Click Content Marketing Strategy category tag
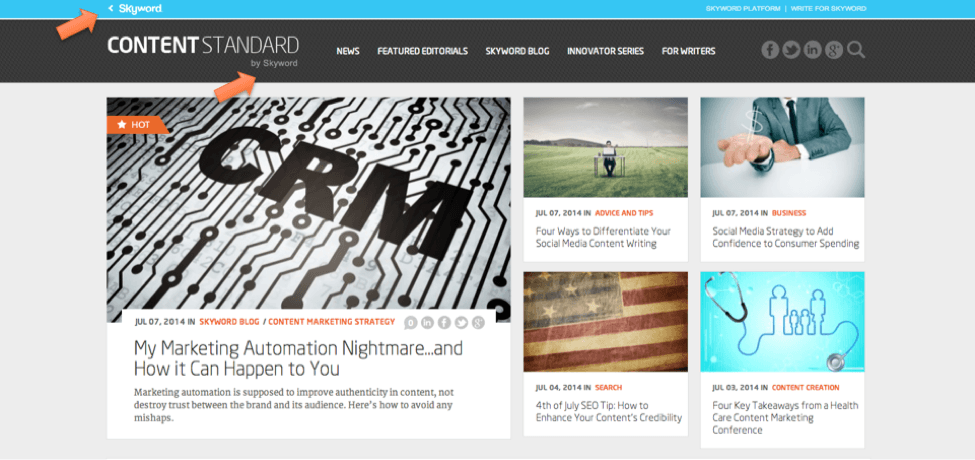This screenshot has height=460, width=975. point(331,322)
